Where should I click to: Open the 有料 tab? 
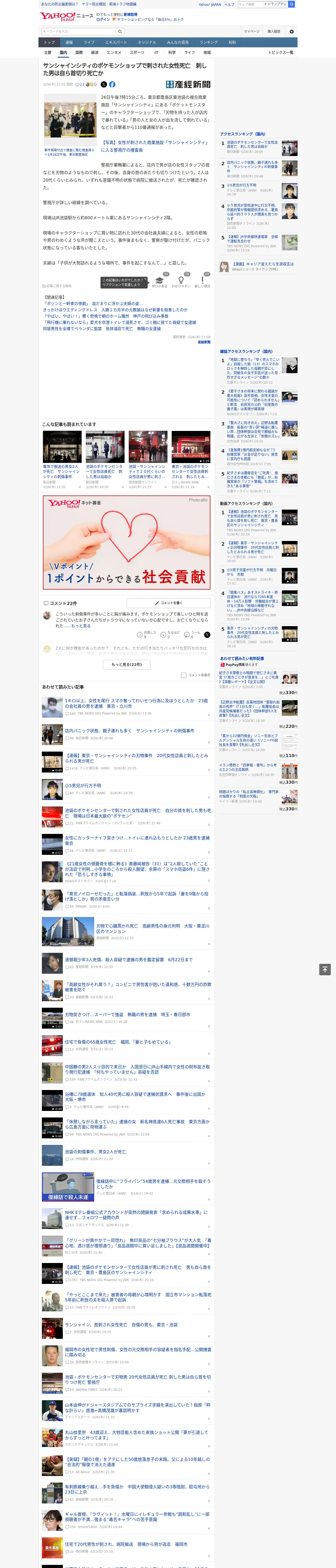point(232,43)
